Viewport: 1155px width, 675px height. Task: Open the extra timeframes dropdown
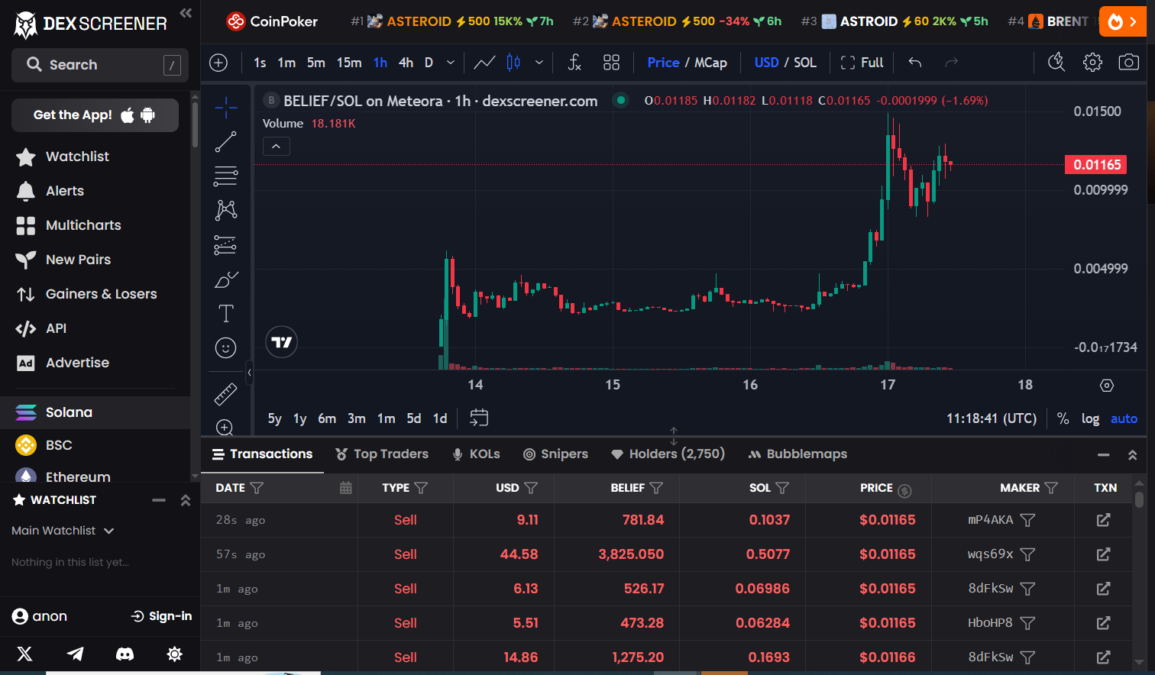pos(449,62)
